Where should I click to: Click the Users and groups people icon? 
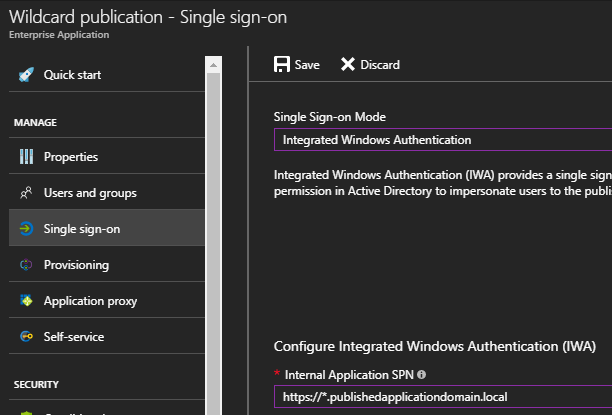pyautogui.click(x=26, y=193)
